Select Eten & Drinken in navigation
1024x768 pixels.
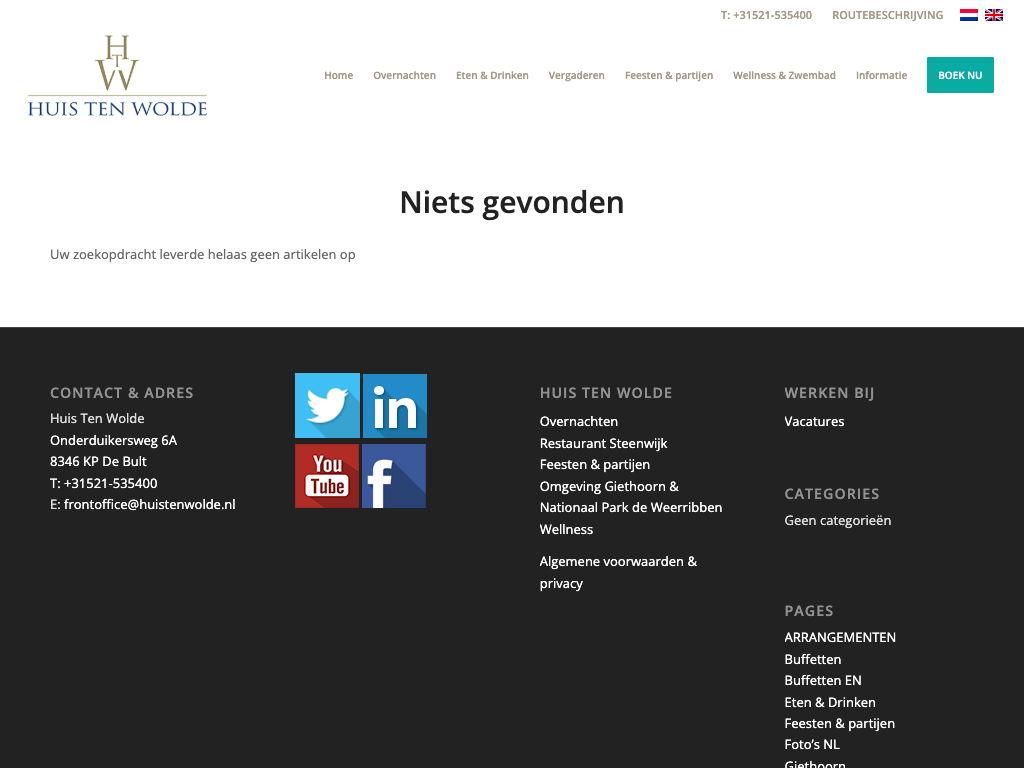pos(492,75)
